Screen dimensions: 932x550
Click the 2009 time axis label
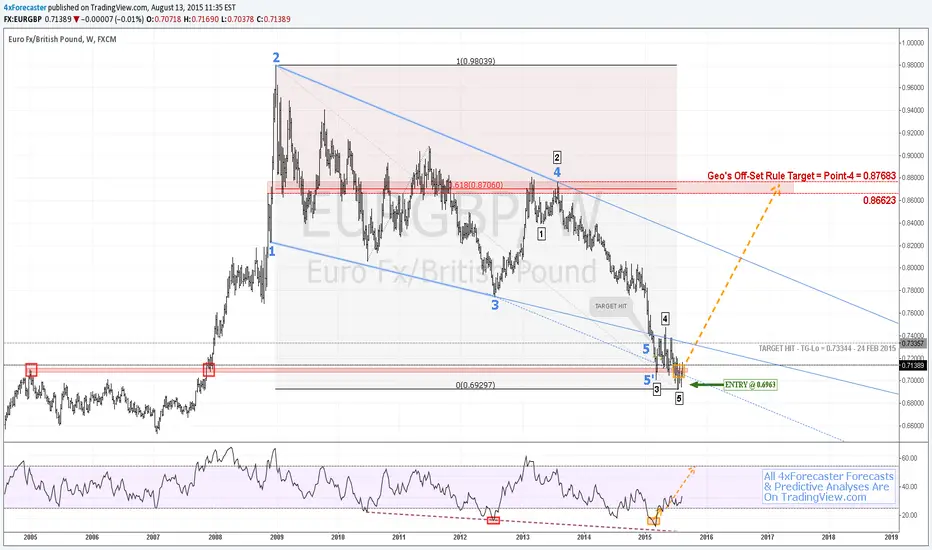click(x=276, y=537)
